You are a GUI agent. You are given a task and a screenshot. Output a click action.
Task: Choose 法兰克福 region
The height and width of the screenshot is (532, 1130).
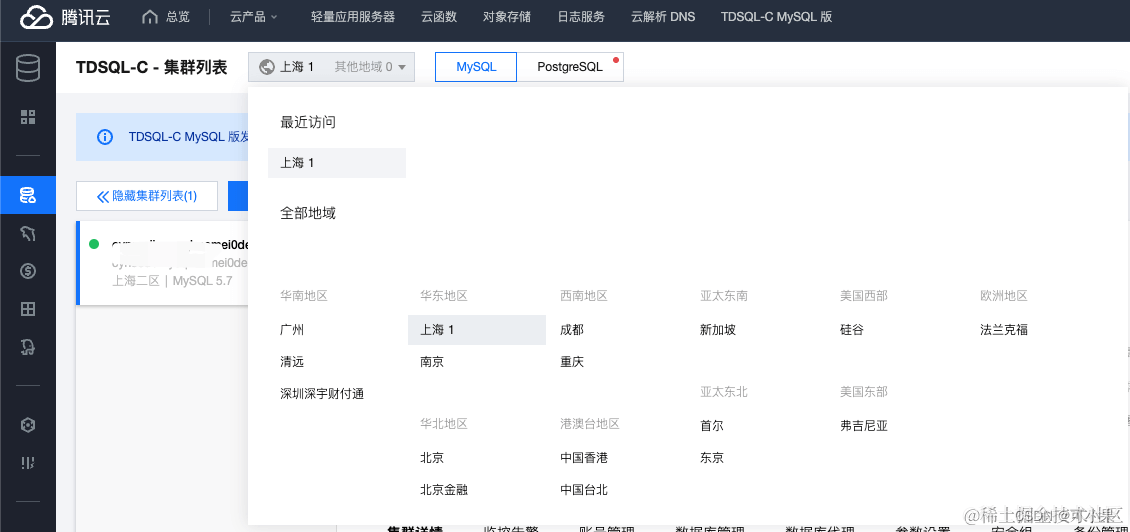[x=1004, y=330]
